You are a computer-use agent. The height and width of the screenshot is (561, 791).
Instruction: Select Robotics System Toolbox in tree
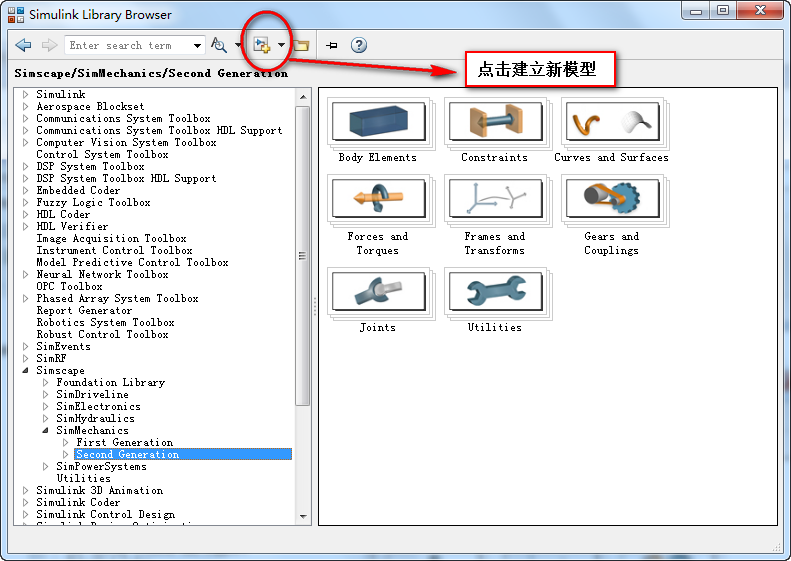tap(105, 323)
